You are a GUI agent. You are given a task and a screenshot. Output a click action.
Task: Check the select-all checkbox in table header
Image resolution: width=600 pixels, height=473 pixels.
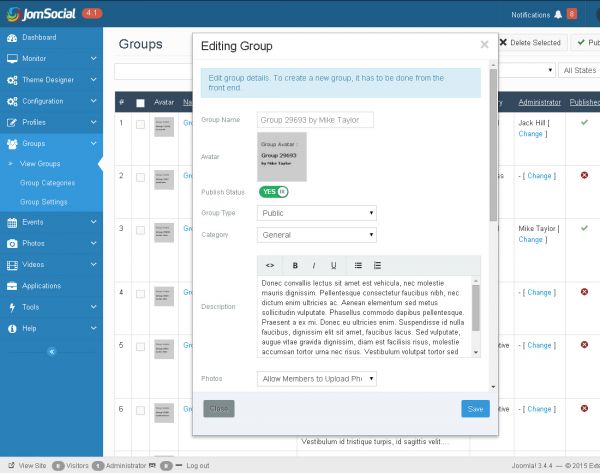(x=140, y=103)
